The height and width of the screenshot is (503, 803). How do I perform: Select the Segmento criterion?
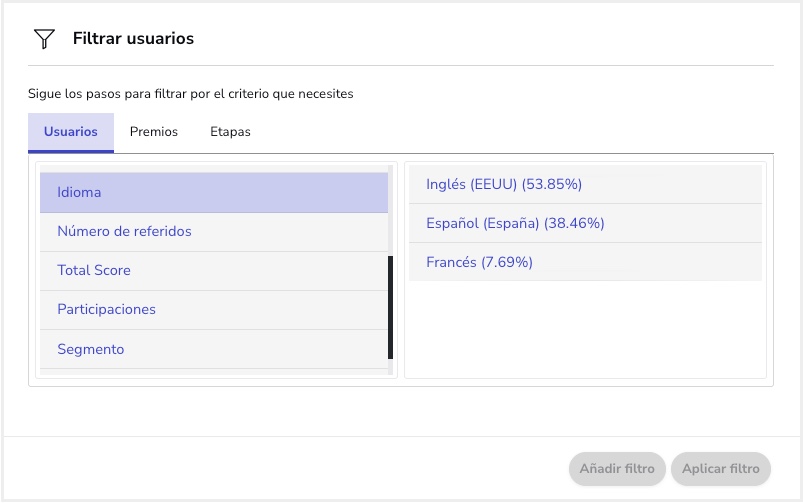point(214,349)
